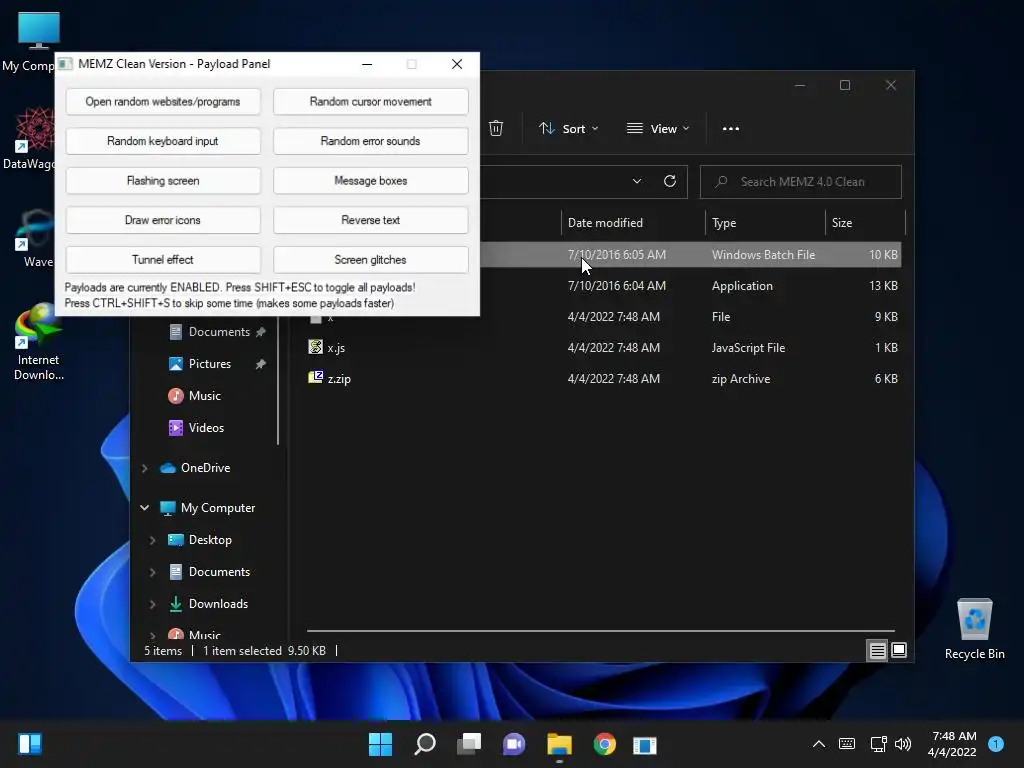
Task: Show hidden tray icons chevron
Action: pyautogui.click(x=818, y=744)
